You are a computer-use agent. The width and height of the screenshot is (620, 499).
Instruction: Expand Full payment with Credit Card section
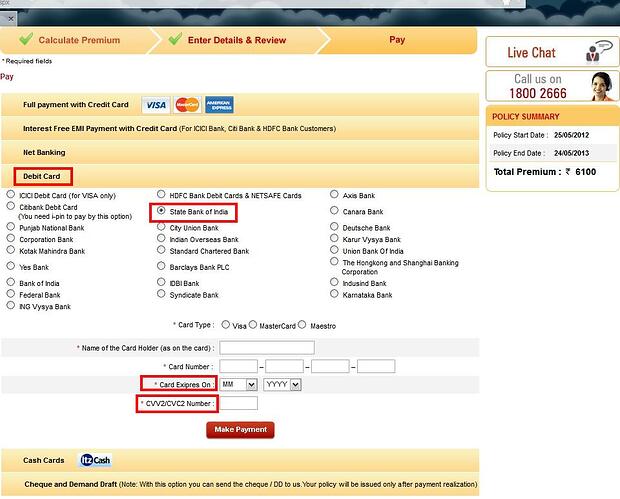click(240, 105)
